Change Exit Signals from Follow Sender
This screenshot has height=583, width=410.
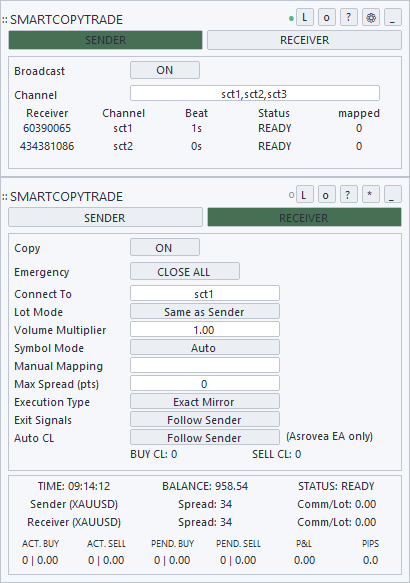[205, 419]
